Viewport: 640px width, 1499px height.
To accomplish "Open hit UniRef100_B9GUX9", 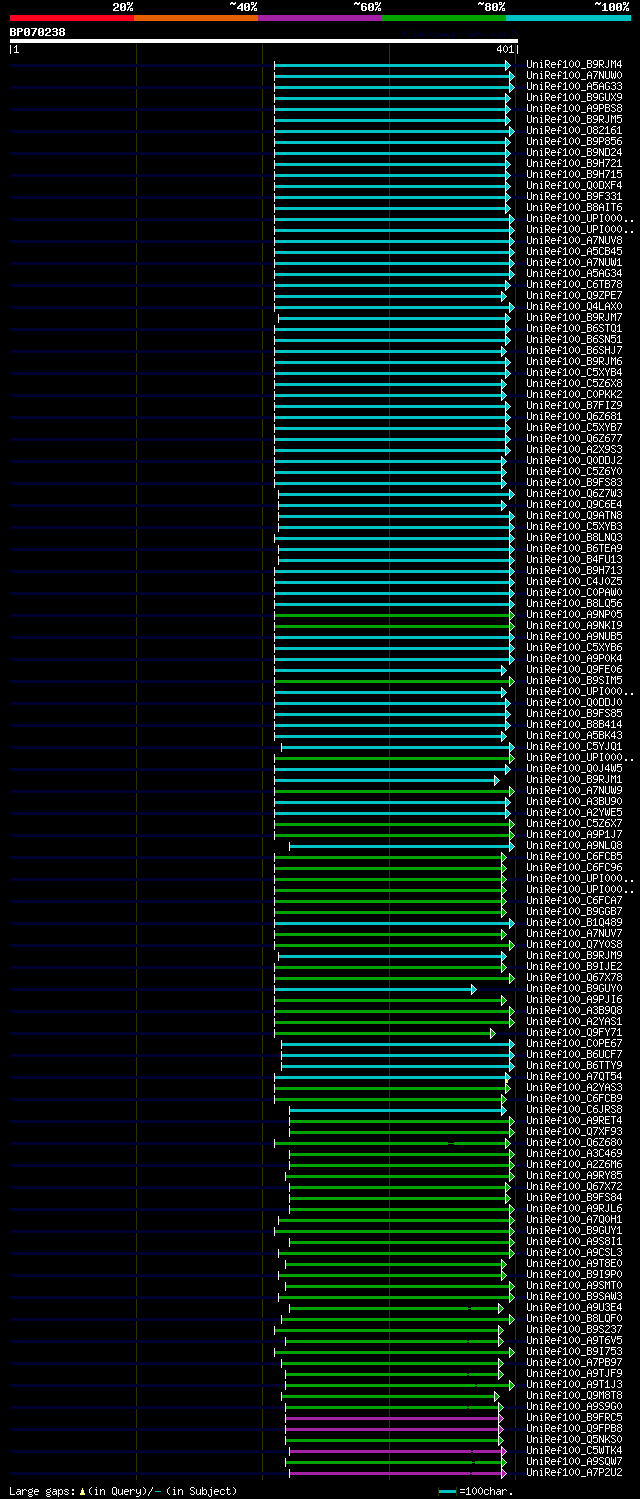I will coord(575,98).
